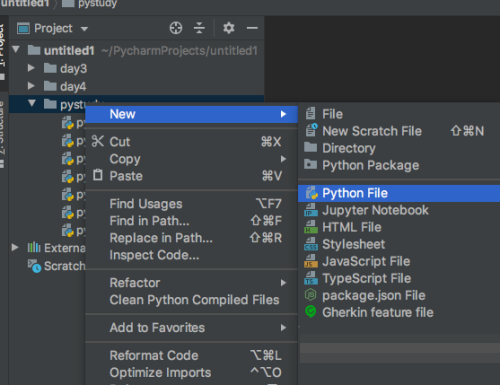Choose New Scratch File
500x385 pixels.
click(399, 131)
